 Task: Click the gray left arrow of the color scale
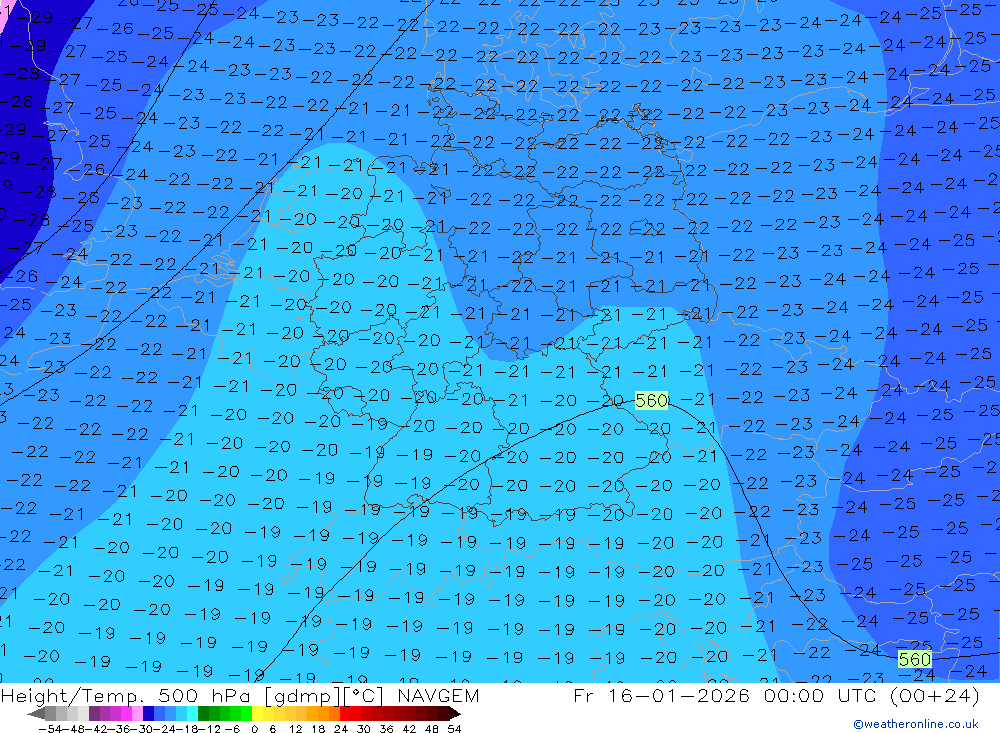[x=36, y=714]
